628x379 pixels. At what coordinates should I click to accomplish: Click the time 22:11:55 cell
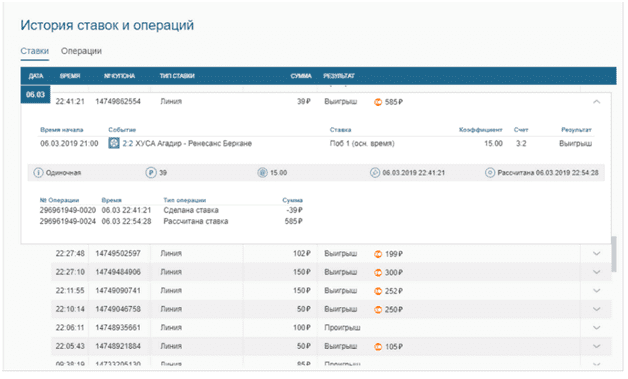pyautogui.click(x=70, y=290)
